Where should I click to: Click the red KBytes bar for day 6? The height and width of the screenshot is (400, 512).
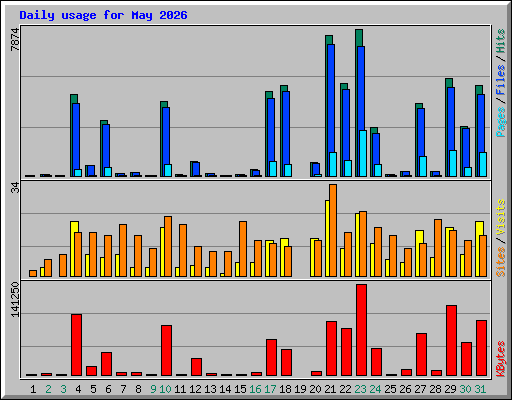(x=106, y=364)
